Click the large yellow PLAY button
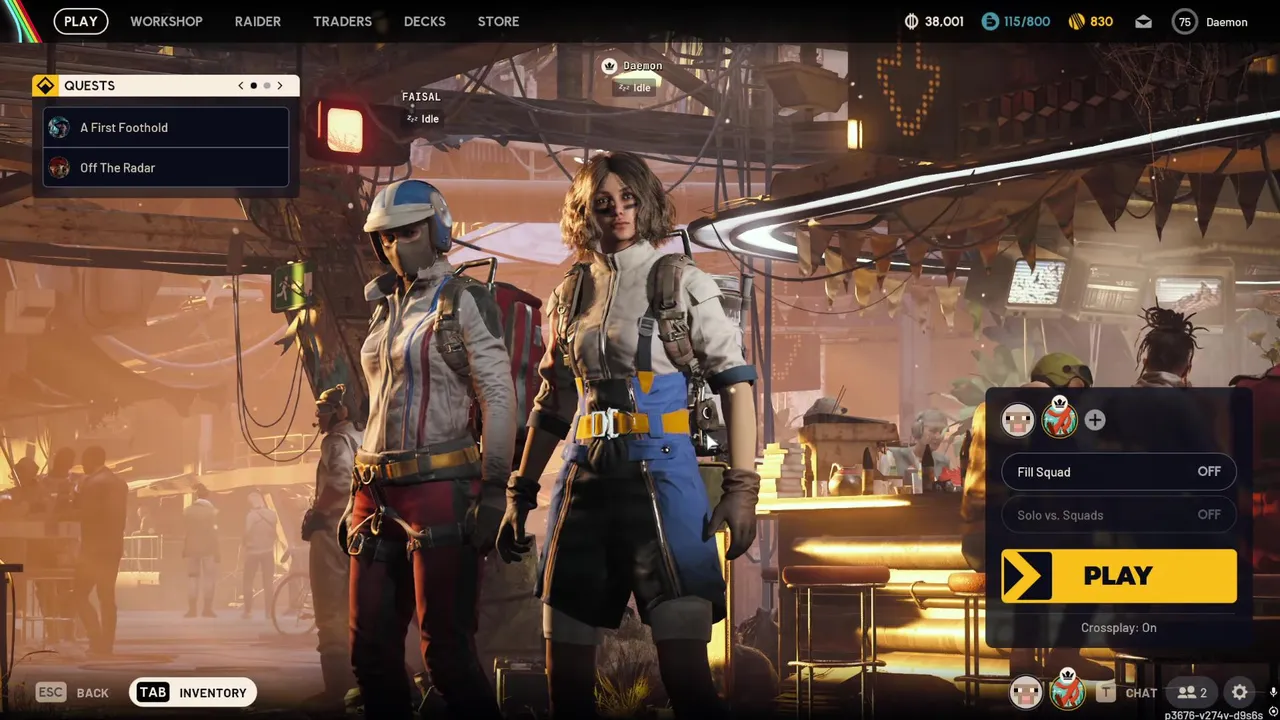The height and width of the screenshot is (720, 1280). pos(1119,576)
